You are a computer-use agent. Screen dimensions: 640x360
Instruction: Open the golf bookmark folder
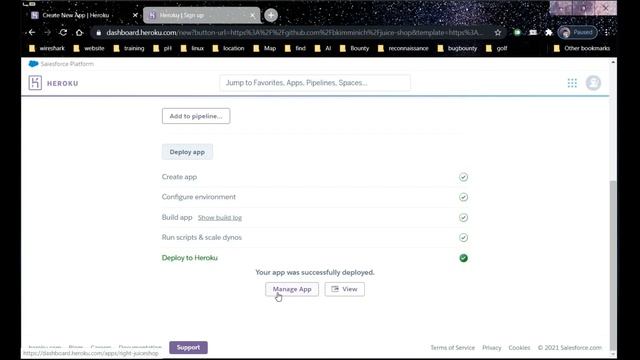click(x=497, y=48)
